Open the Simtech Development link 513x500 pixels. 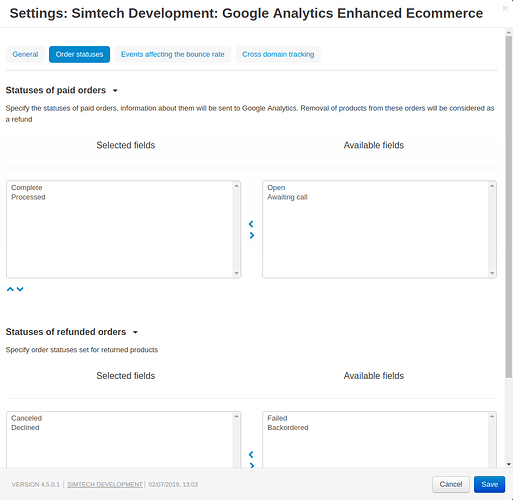click(105, 484)
